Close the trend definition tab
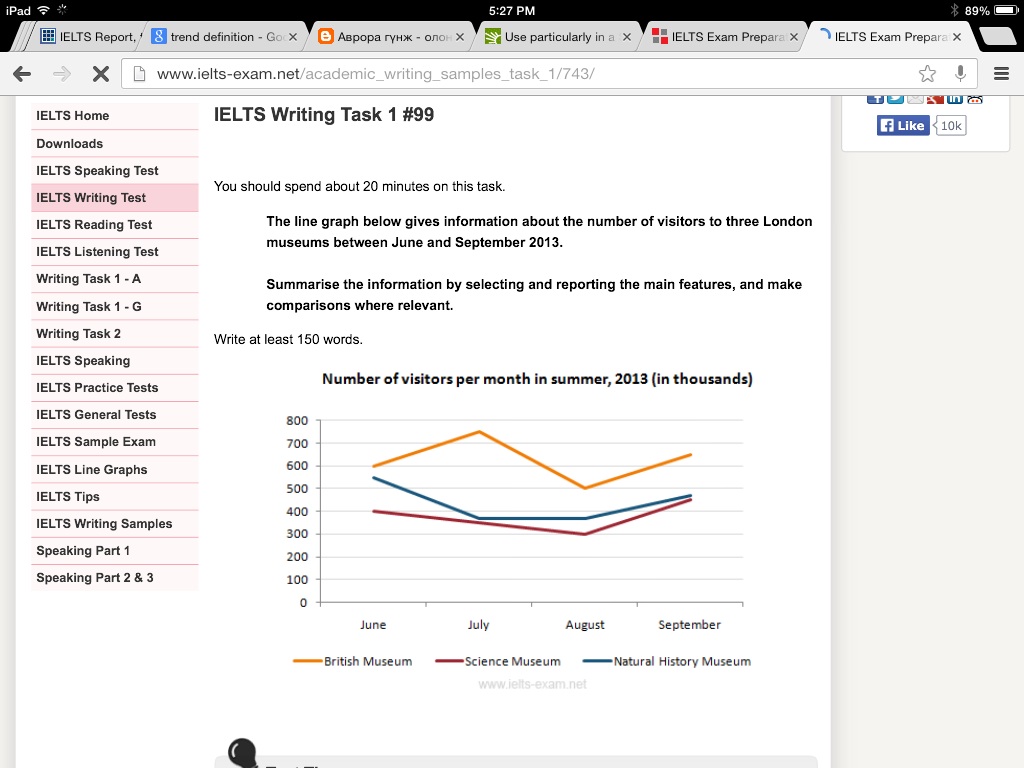This screenshot has width=1024, height=768. tap(293, 37)
